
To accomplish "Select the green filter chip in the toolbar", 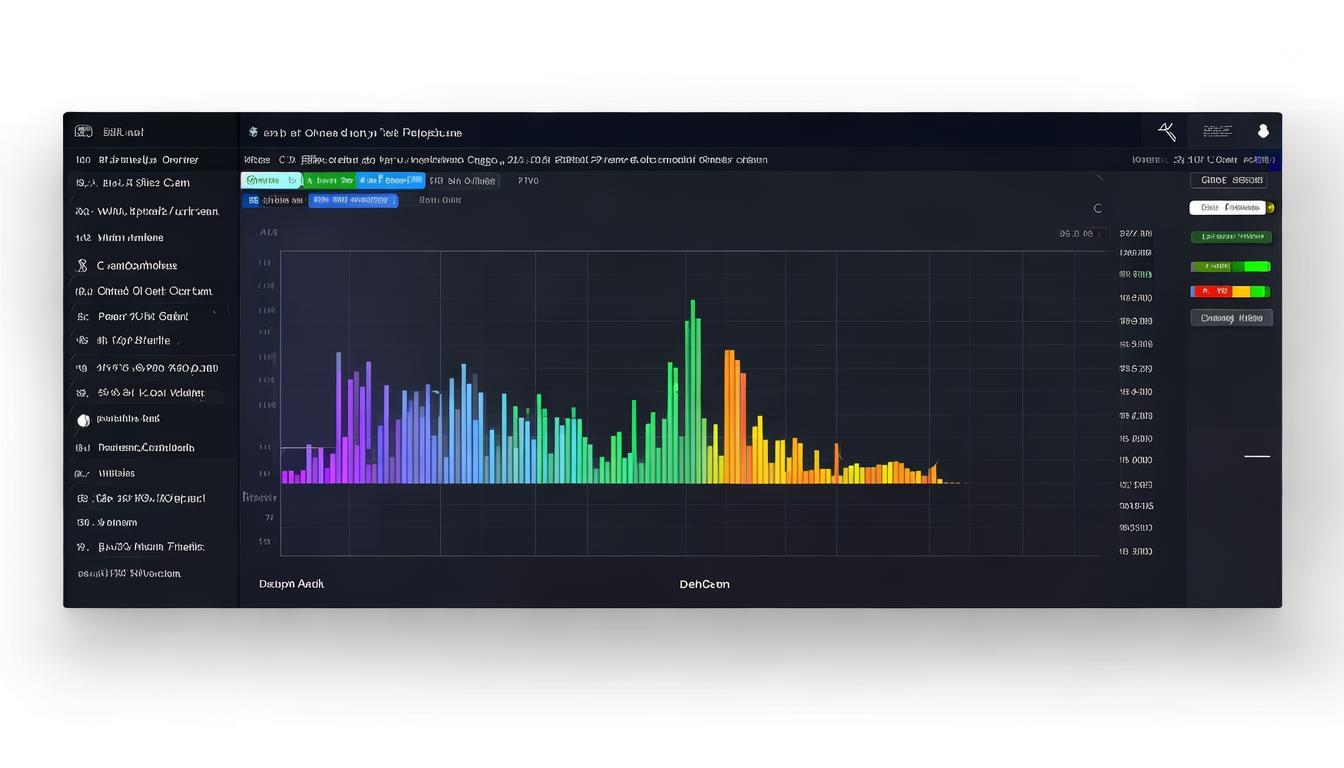I will click(329, 180).
